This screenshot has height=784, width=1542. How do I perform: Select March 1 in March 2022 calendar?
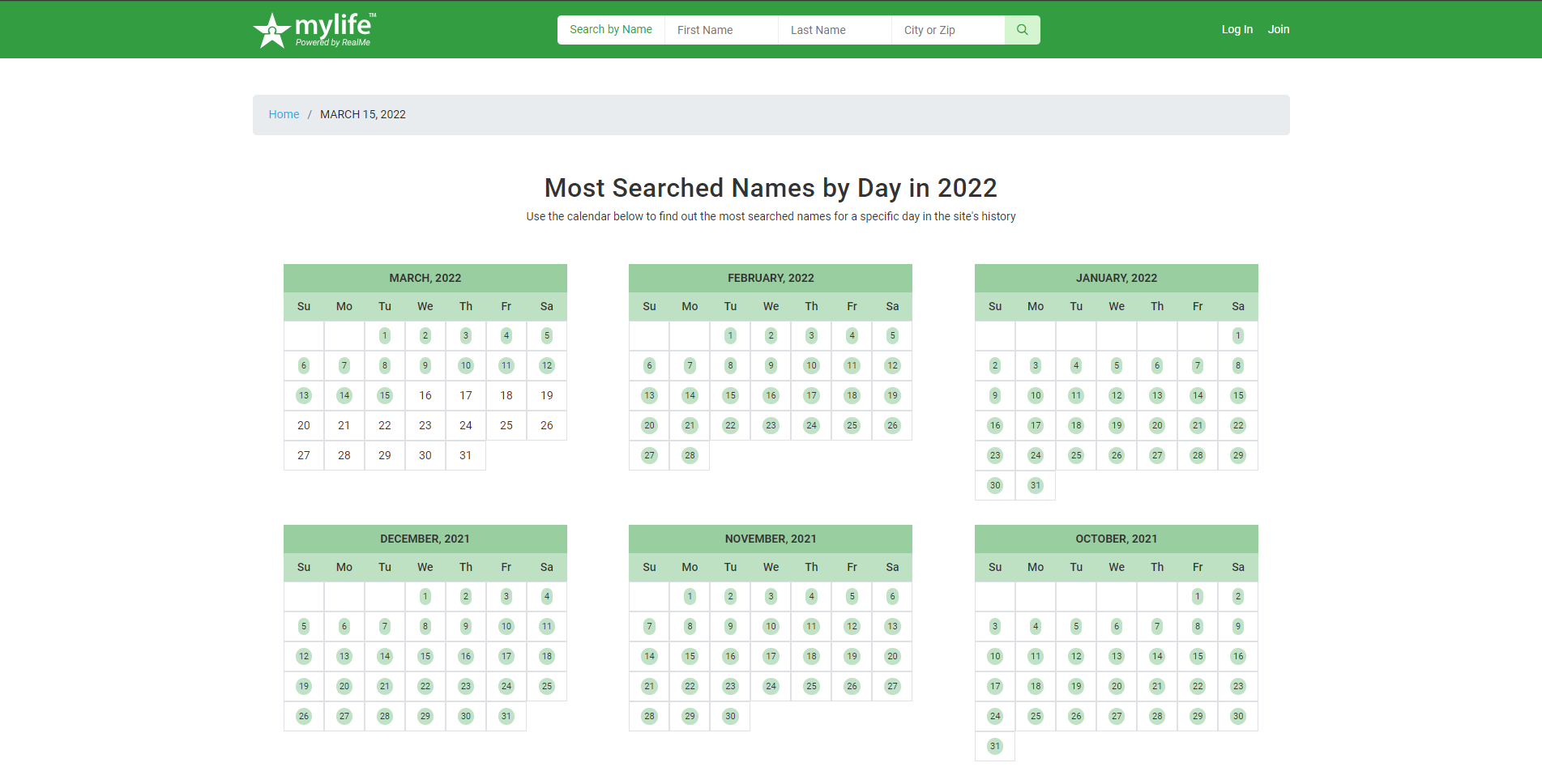pos(385,335)
